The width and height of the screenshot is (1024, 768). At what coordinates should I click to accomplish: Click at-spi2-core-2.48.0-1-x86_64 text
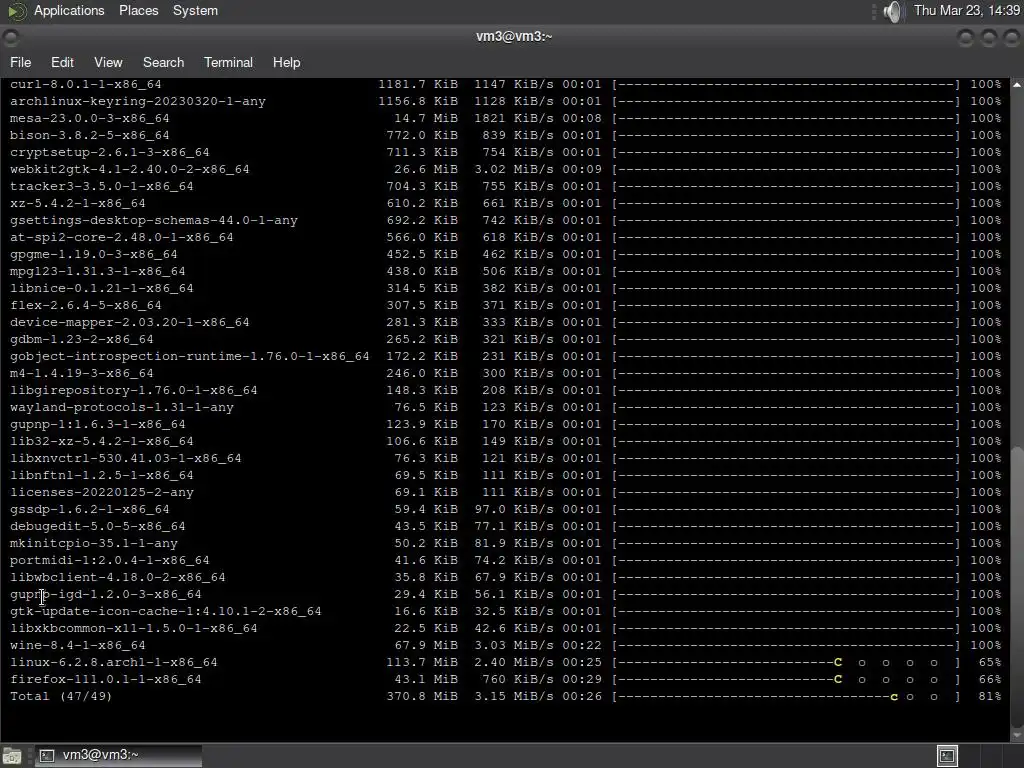121,237
